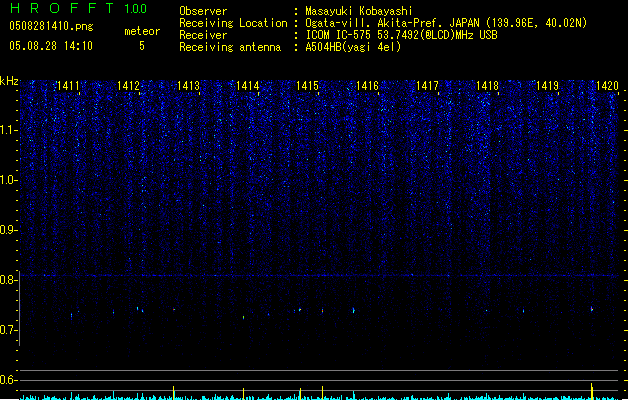Click the receiver text ICOM IC-575 53.7492 MHz USB
Image resolution: width=629 pixels, height=400 pixels.
402,35
